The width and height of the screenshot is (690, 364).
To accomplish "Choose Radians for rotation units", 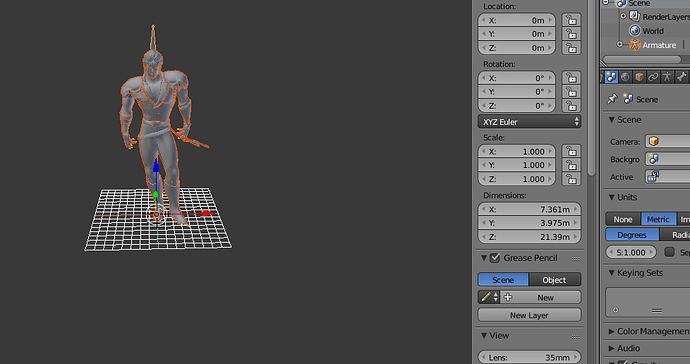I will coord(675,235).
